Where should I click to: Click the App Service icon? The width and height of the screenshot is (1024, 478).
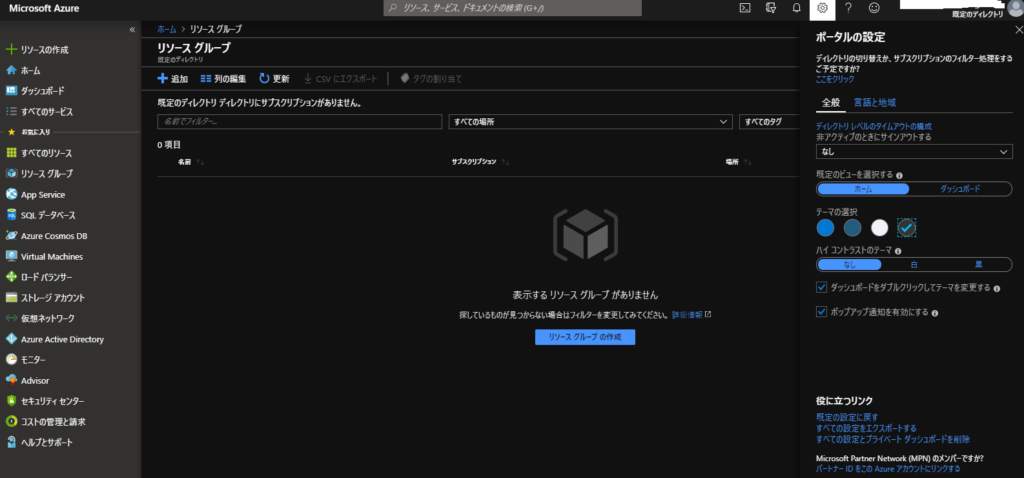[x=11, y=195]
